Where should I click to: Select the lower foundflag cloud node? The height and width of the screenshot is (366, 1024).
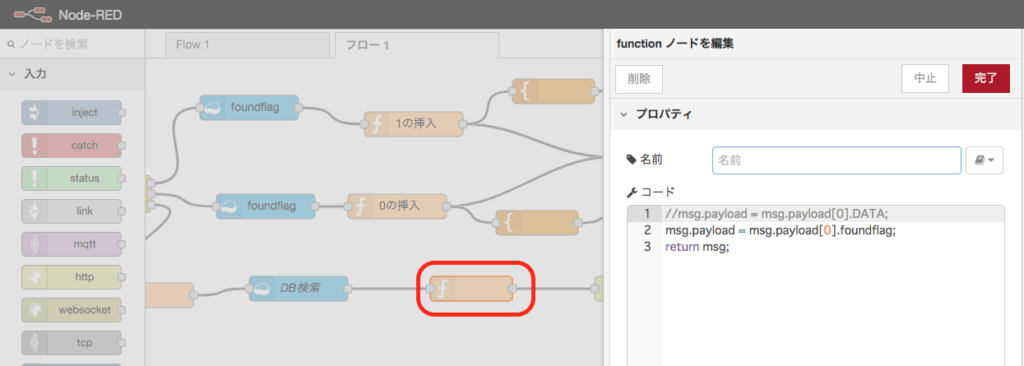pyautogui.click(x=266, y=206)
